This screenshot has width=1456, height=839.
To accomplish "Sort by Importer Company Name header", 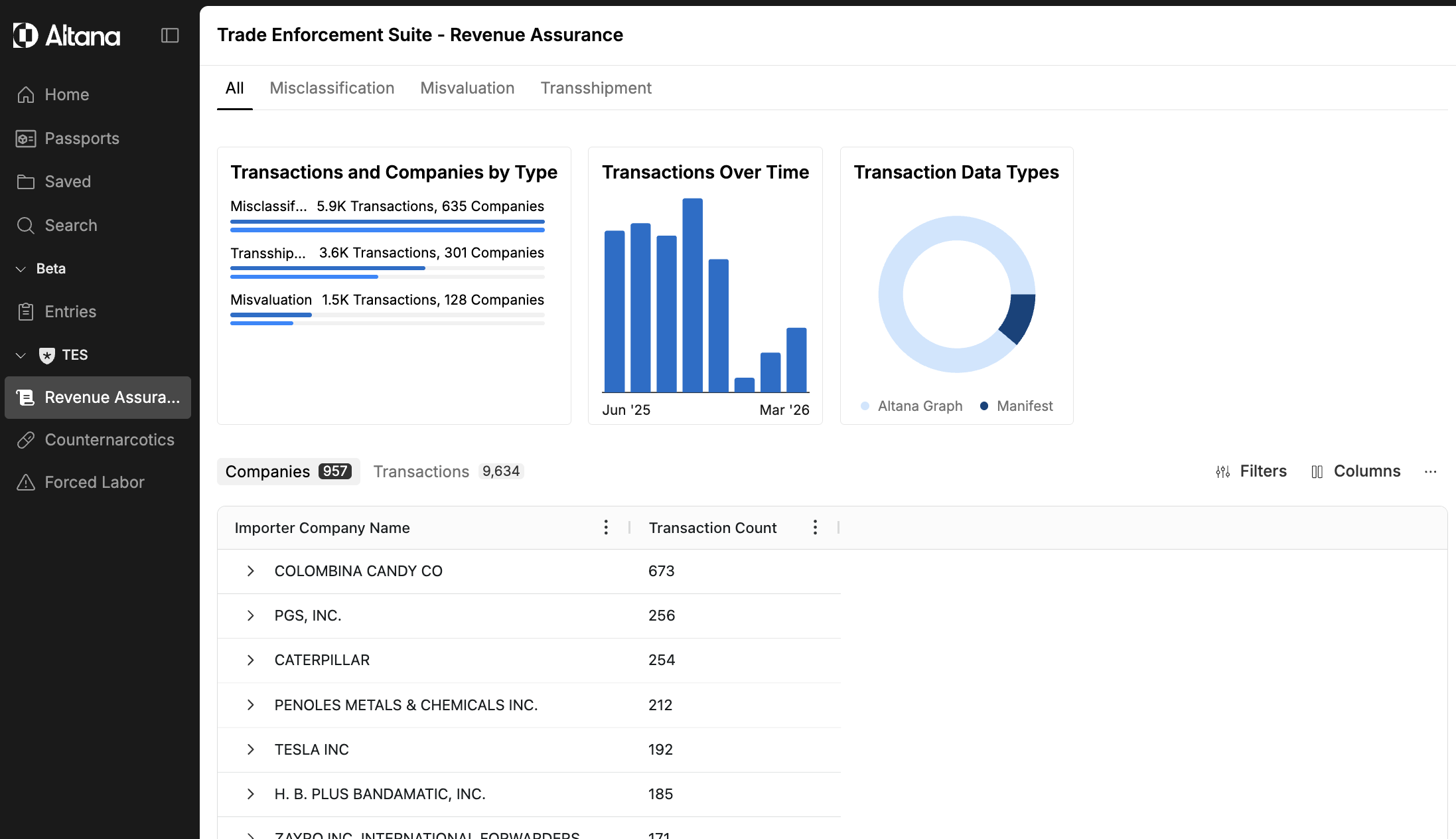I will [x=322, y=528].
